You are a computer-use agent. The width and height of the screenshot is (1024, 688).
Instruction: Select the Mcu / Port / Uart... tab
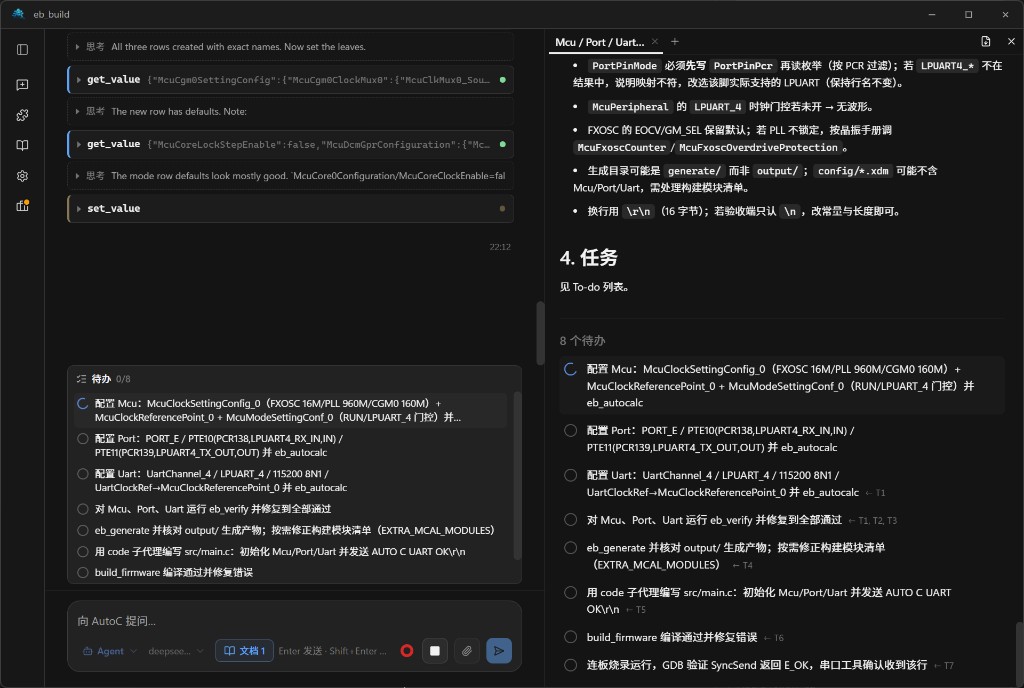click(600, 42)
